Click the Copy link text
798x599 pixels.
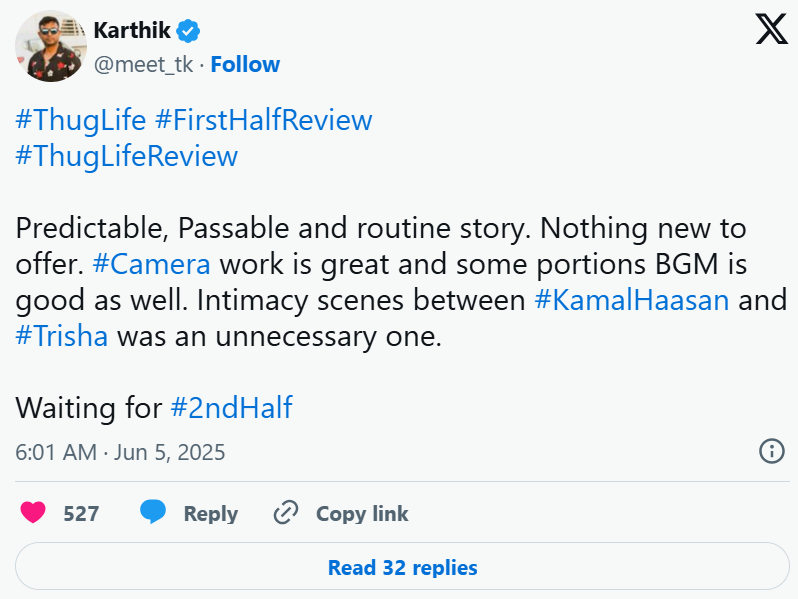(x=362, y=514)
